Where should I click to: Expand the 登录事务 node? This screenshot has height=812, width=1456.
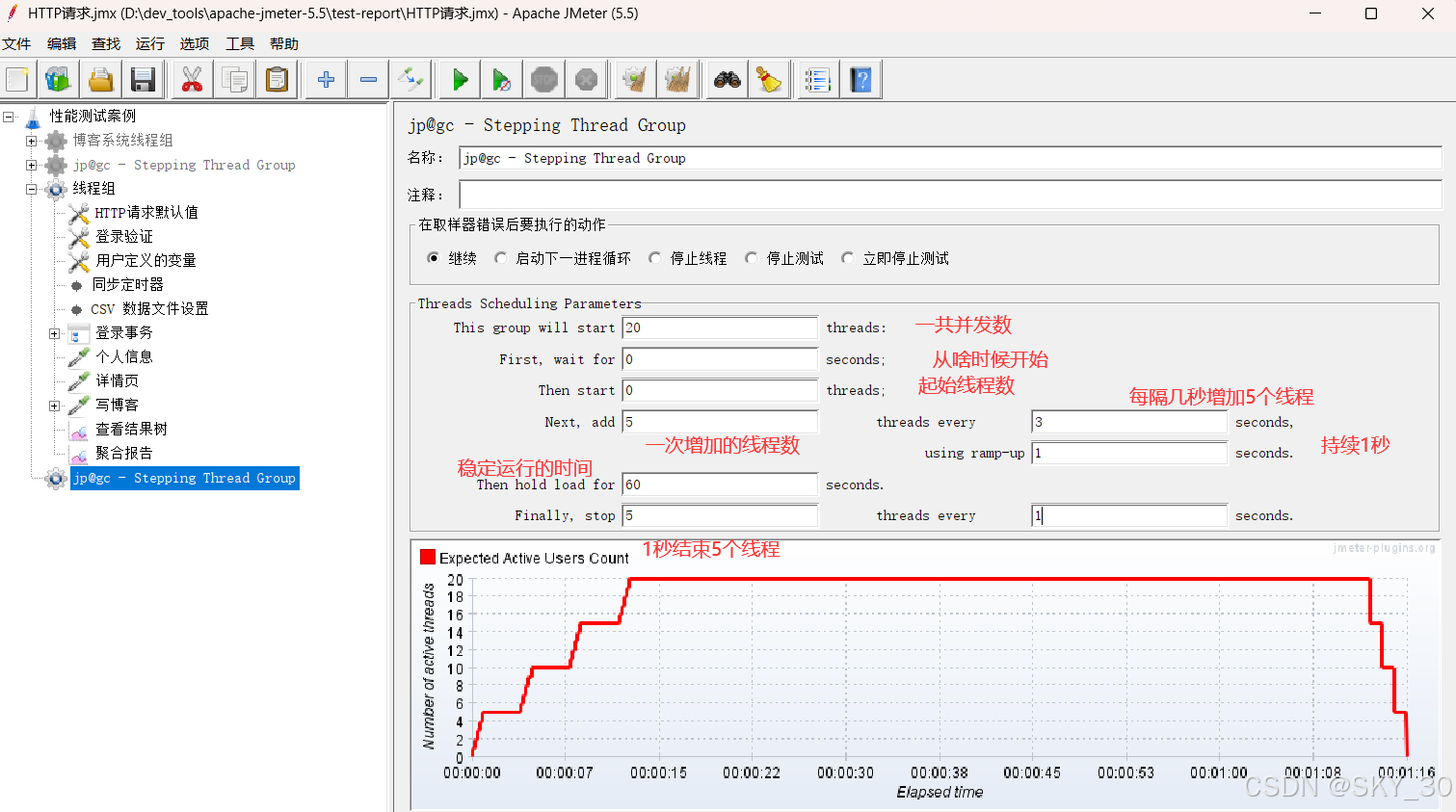point(55,333)
